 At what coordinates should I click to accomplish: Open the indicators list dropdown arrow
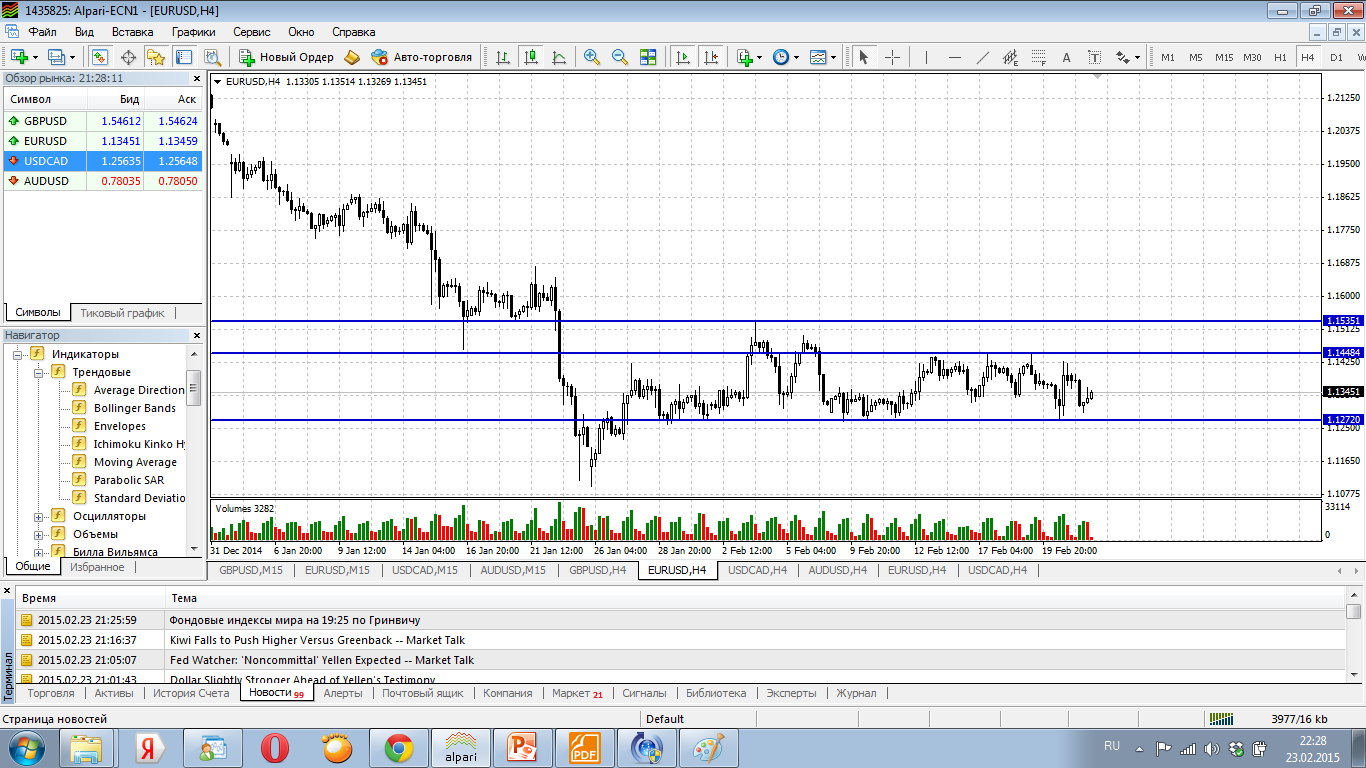coord(760,57)
